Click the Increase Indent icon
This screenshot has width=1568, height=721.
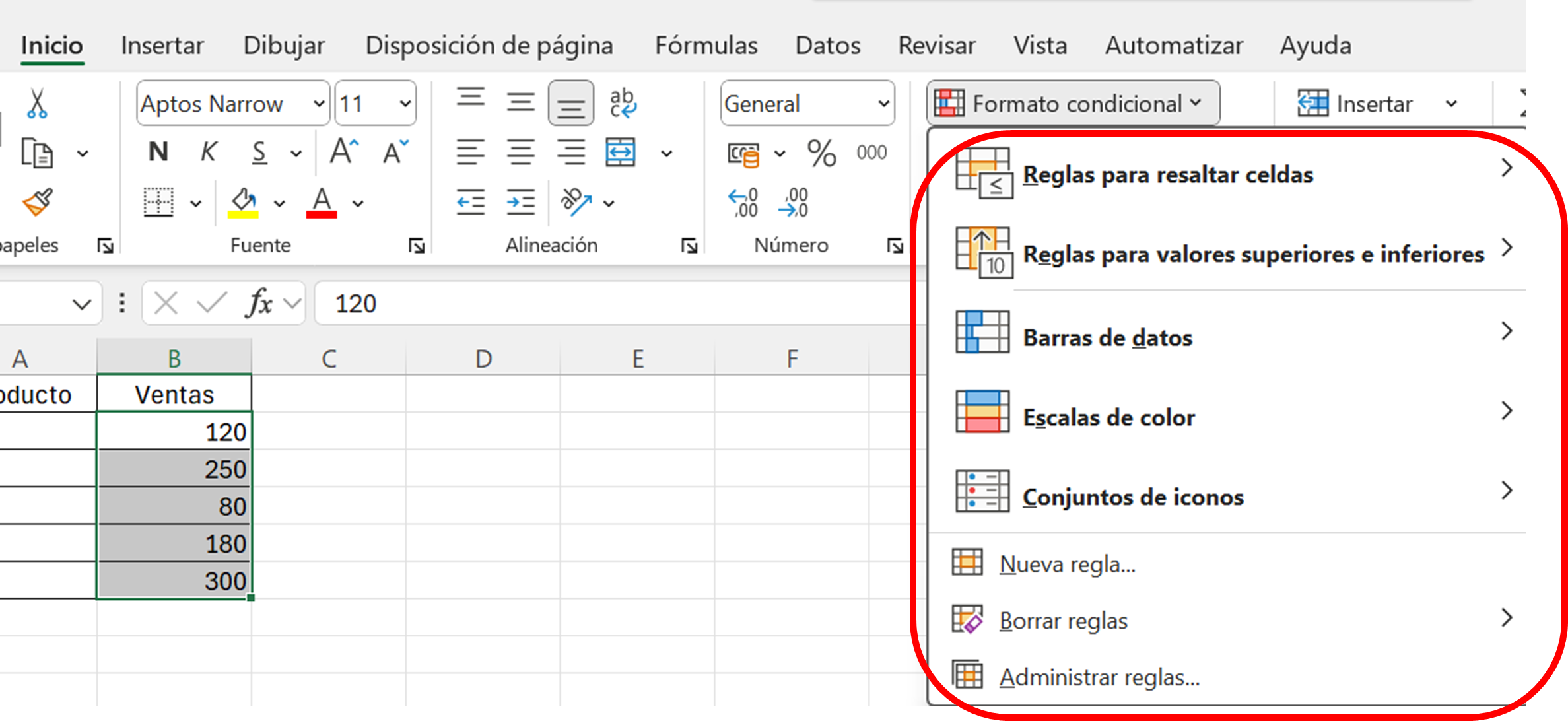520,202
